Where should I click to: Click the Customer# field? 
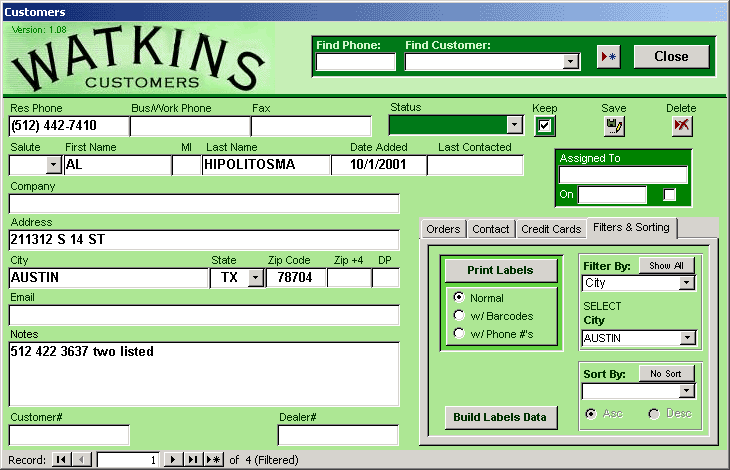[x=69, y=436]
